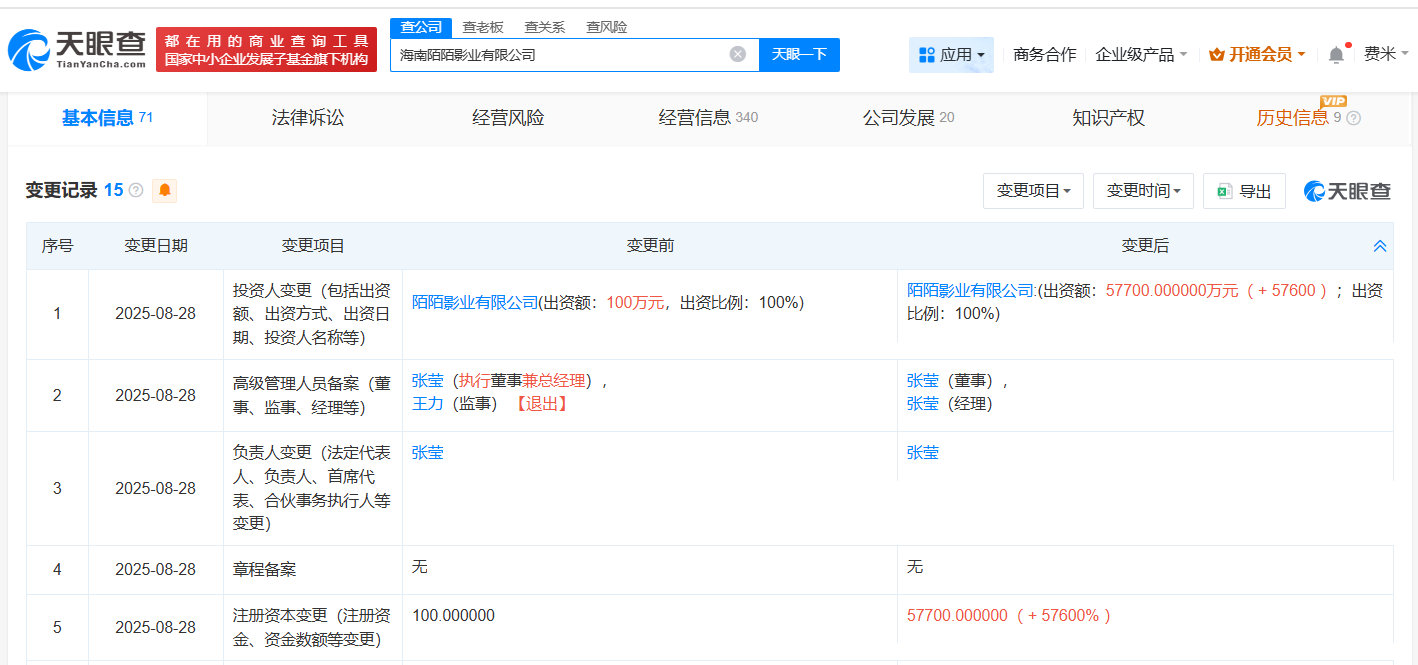Click the notification bell icon near 费米
1418x665 pixels.
pyautogui.click(x=1334, y=55)
